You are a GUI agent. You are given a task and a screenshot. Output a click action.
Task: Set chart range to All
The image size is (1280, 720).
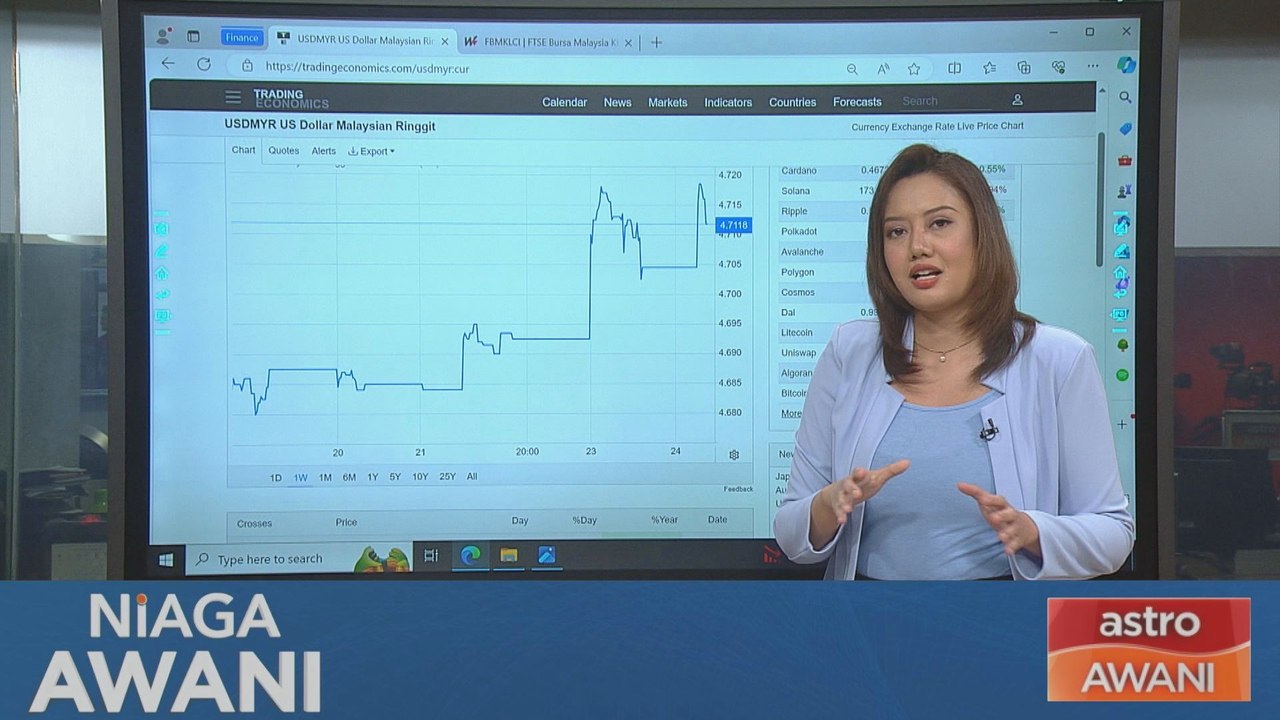pos(472,476)
